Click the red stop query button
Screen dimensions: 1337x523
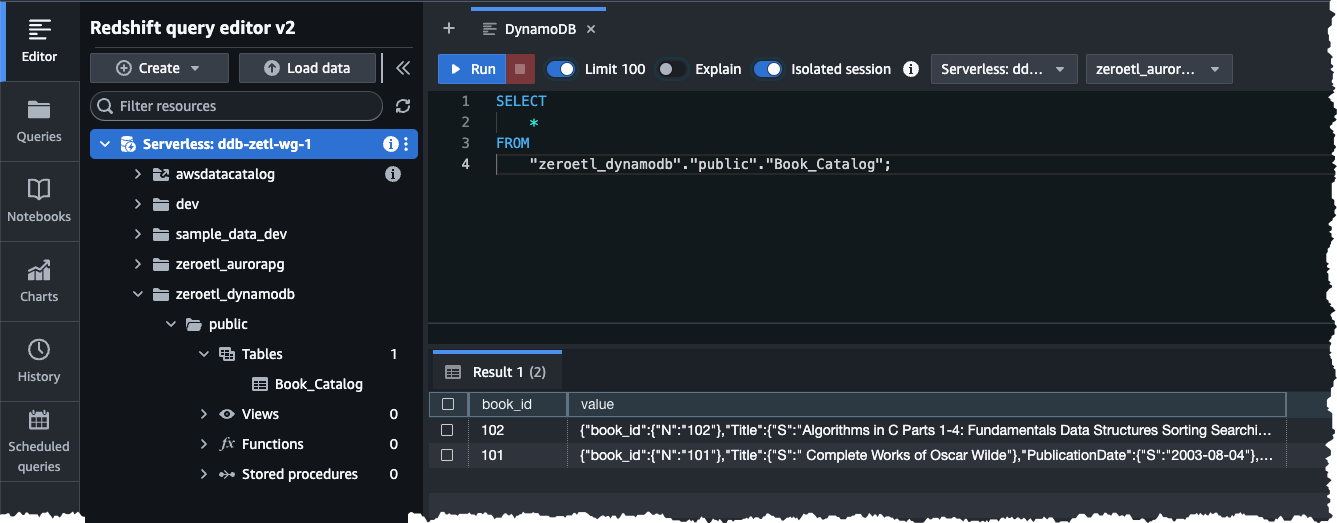(x=519, y=69)
